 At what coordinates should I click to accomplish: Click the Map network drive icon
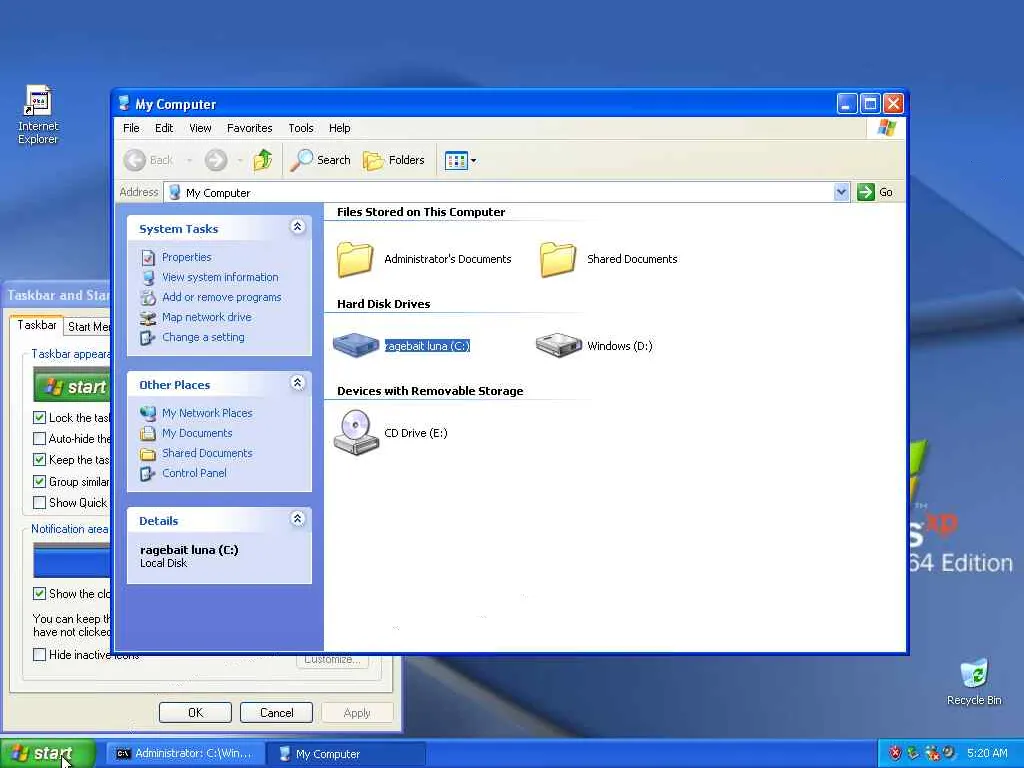click(148, 317)
